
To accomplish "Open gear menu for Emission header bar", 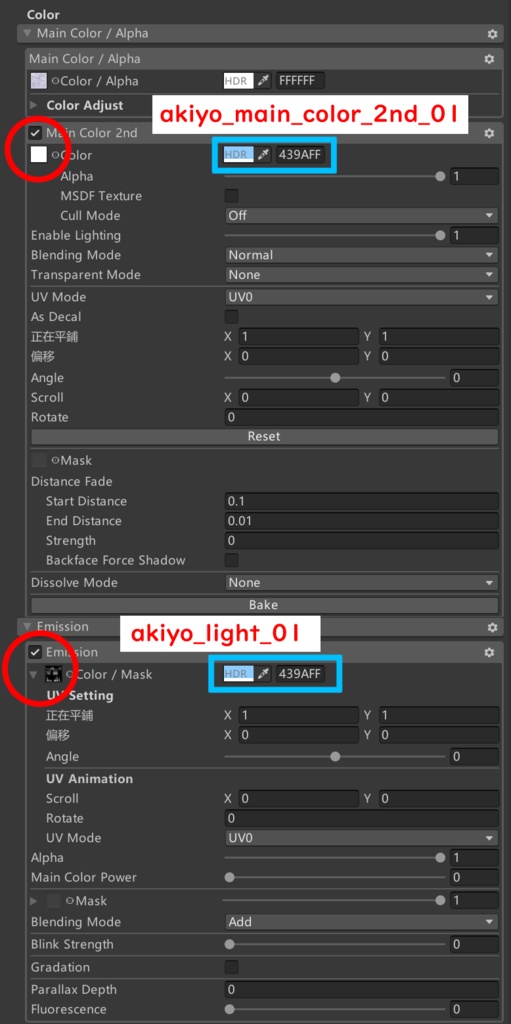I will click(x=492, y=627).
